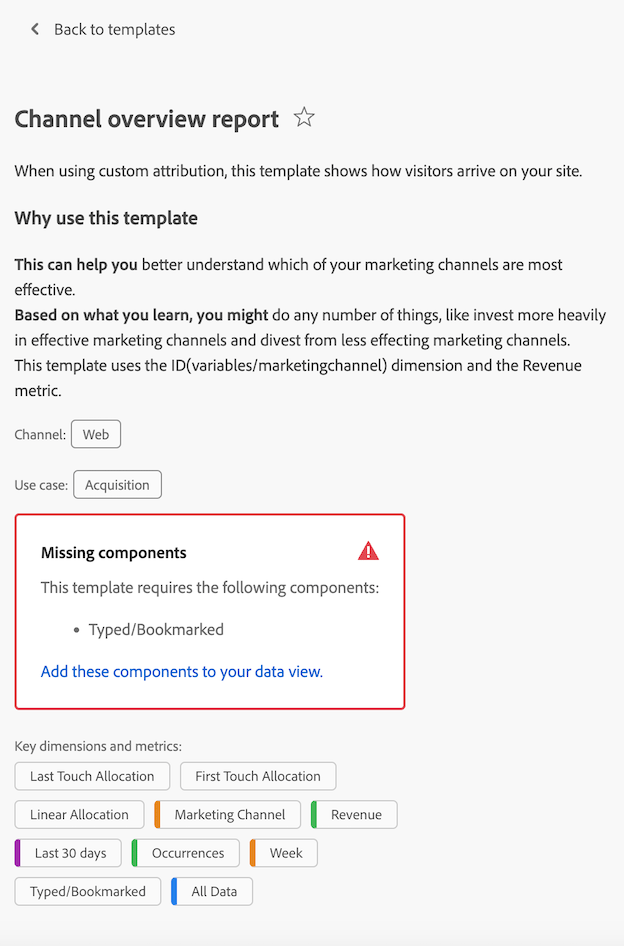Select the Marketing Channel dimension tag

tap(228, 814)
